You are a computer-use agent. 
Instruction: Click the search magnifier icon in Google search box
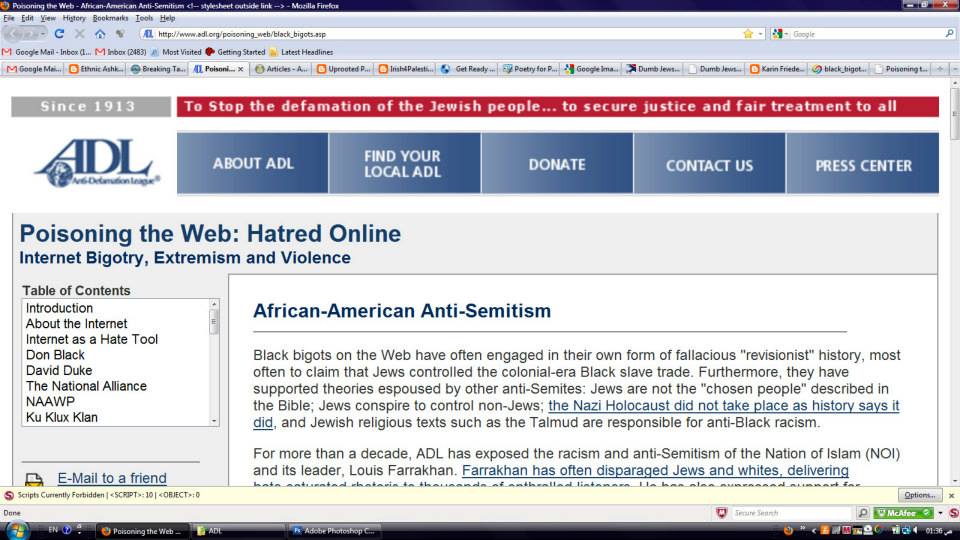949,33
